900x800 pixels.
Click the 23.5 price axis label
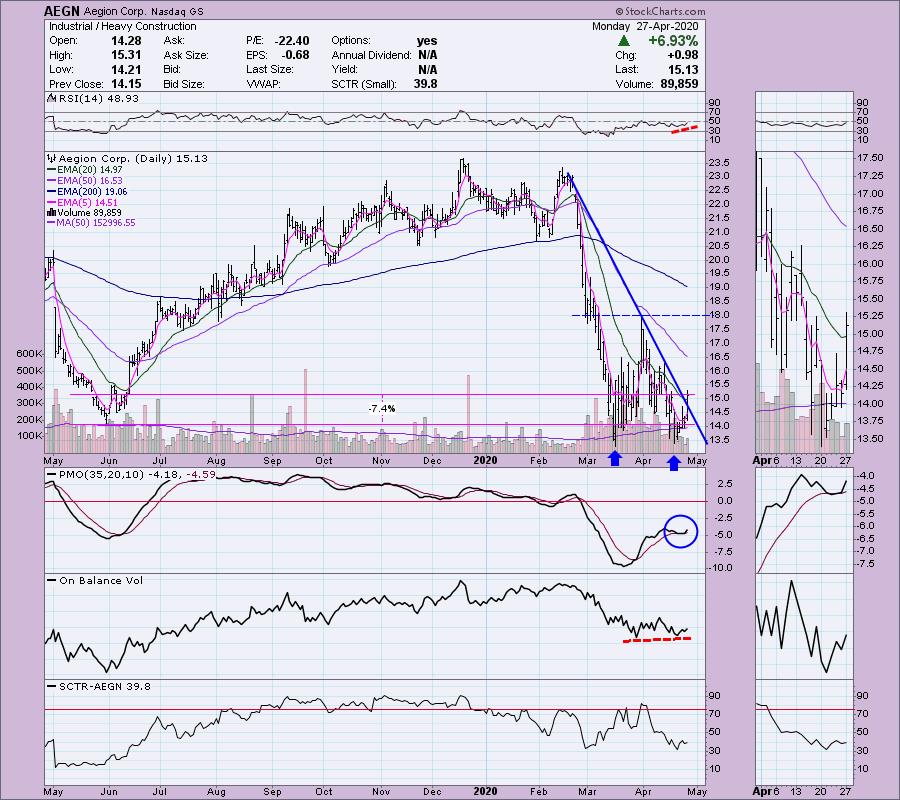719,162
